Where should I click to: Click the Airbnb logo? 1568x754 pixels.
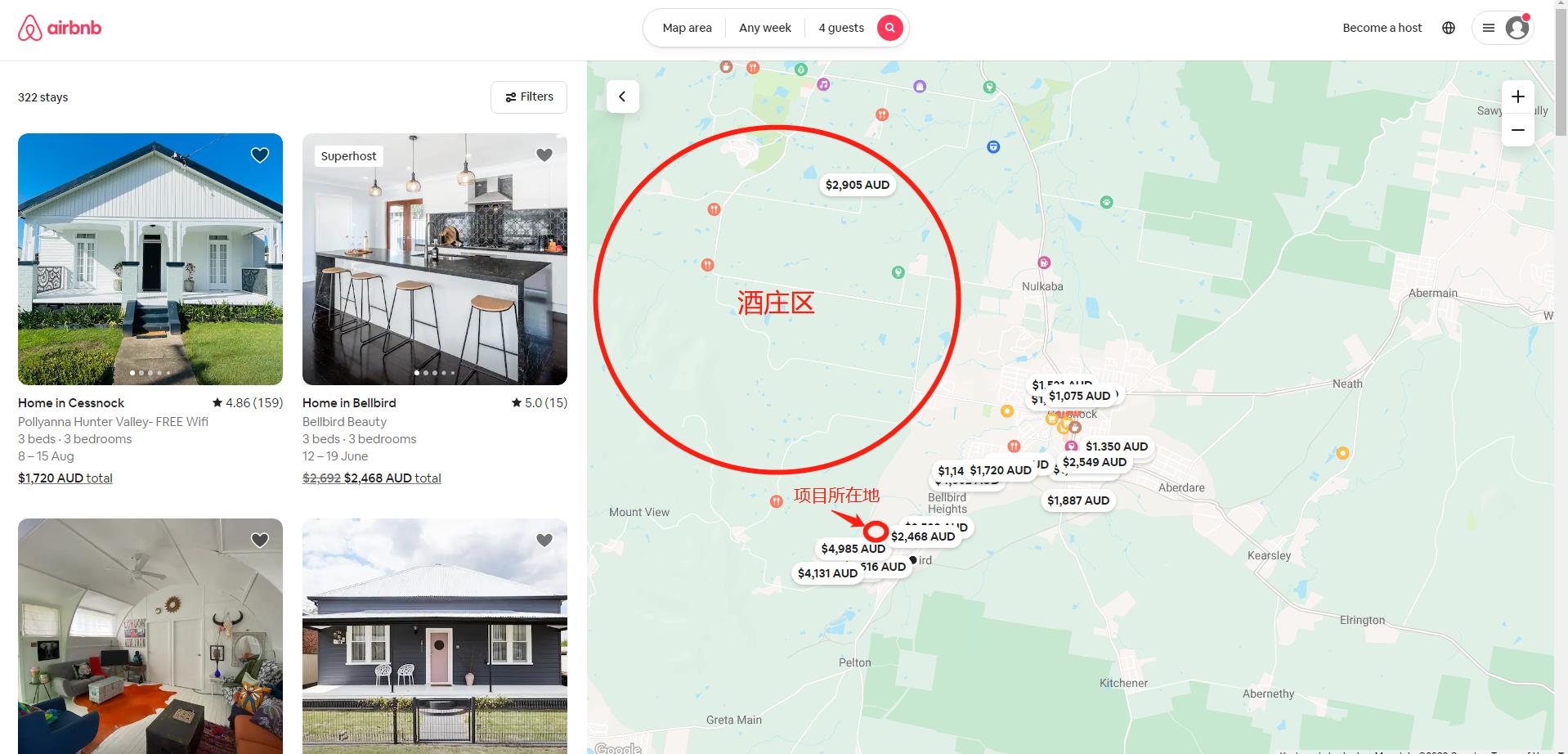[x=60, y=28]
